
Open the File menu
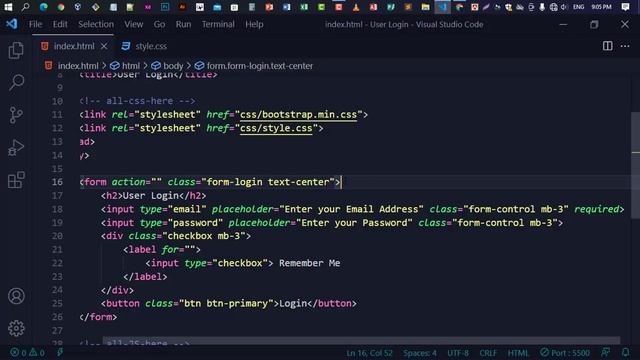coord(36,24)
